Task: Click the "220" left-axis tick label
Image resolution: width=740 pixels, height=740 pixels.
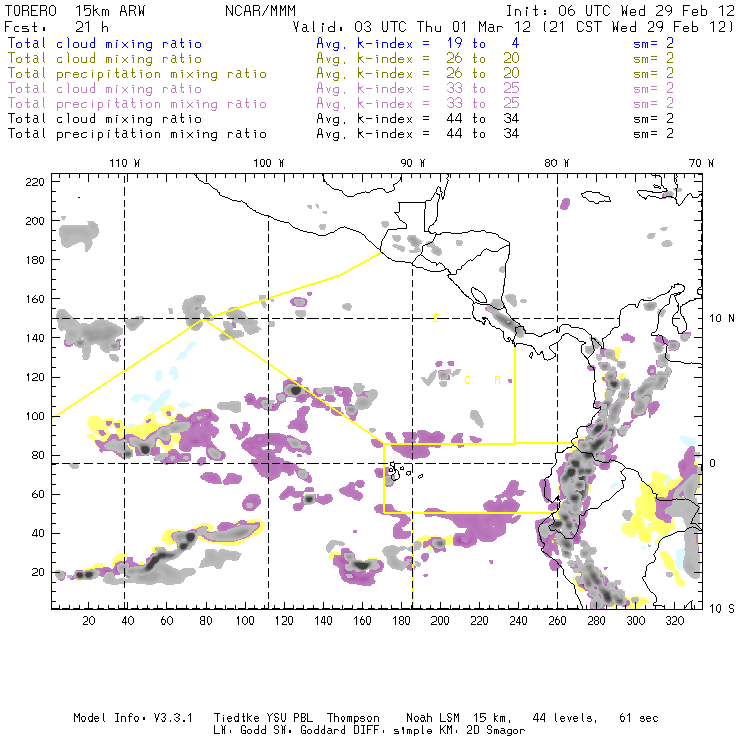Action: [x=35, y=182]
